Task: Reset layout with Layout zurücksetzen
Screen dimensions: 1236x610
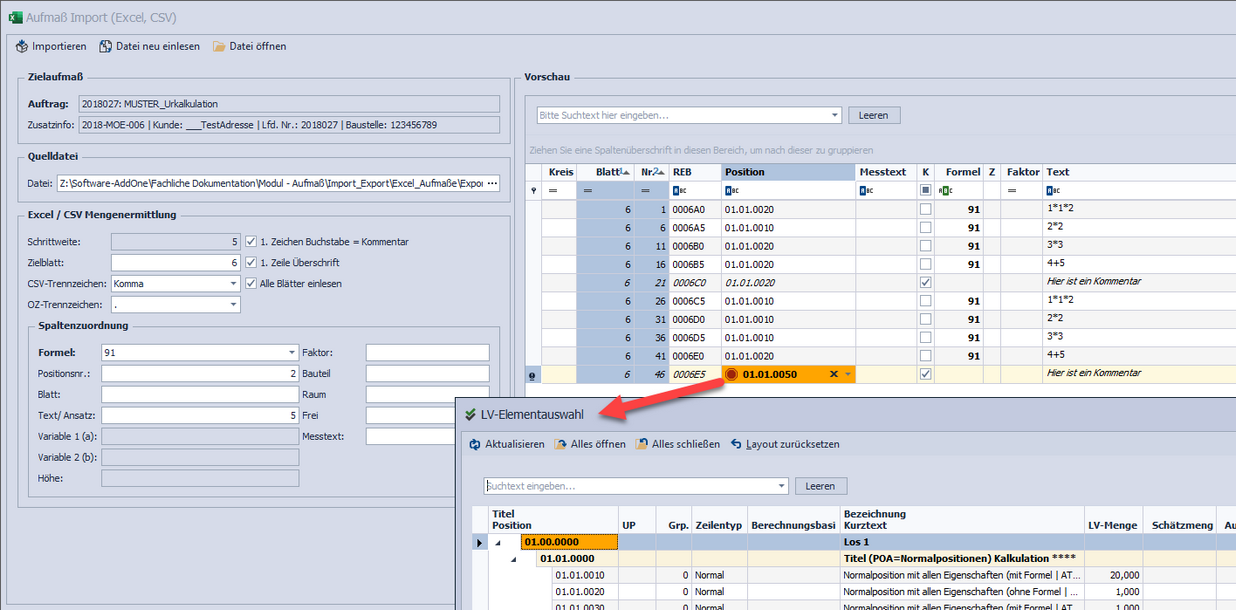Action: point(737,444)
